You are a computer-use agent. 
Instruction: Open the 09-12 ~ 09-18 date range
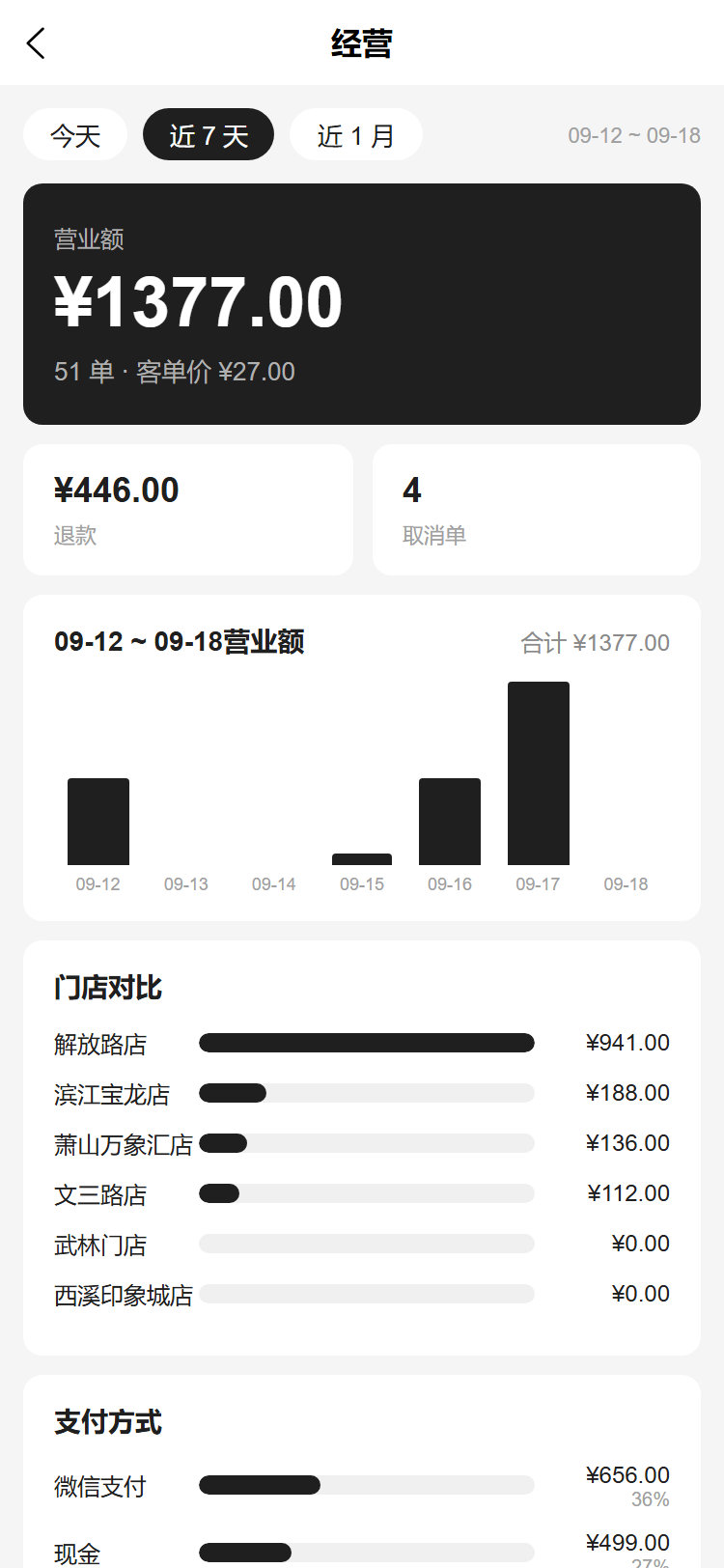point(634,135)
